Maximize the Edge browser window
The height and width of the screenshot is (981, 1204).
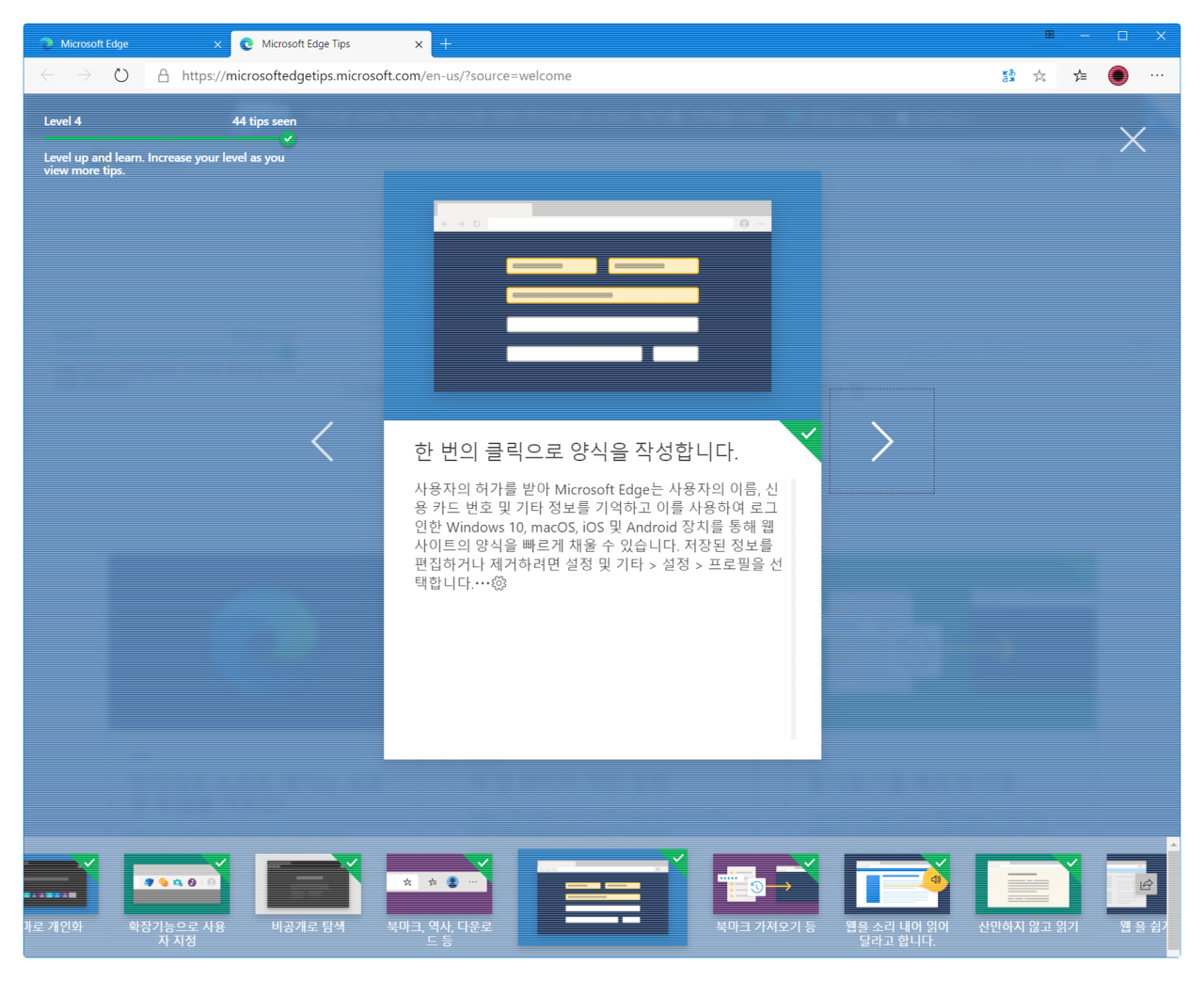pos(1122,36)
